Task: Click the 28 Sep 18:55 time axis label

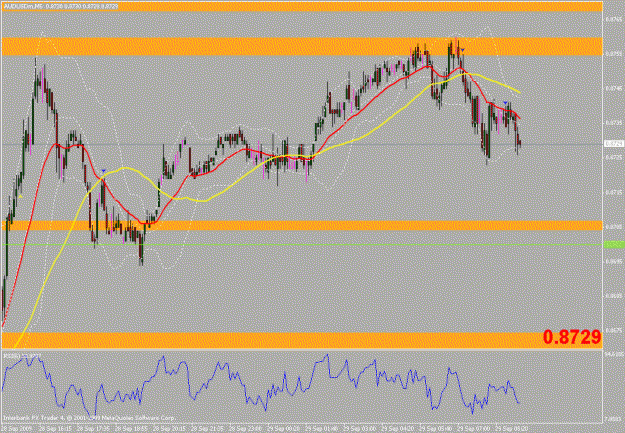Action: pyautogui.click(x=131, y=429)
